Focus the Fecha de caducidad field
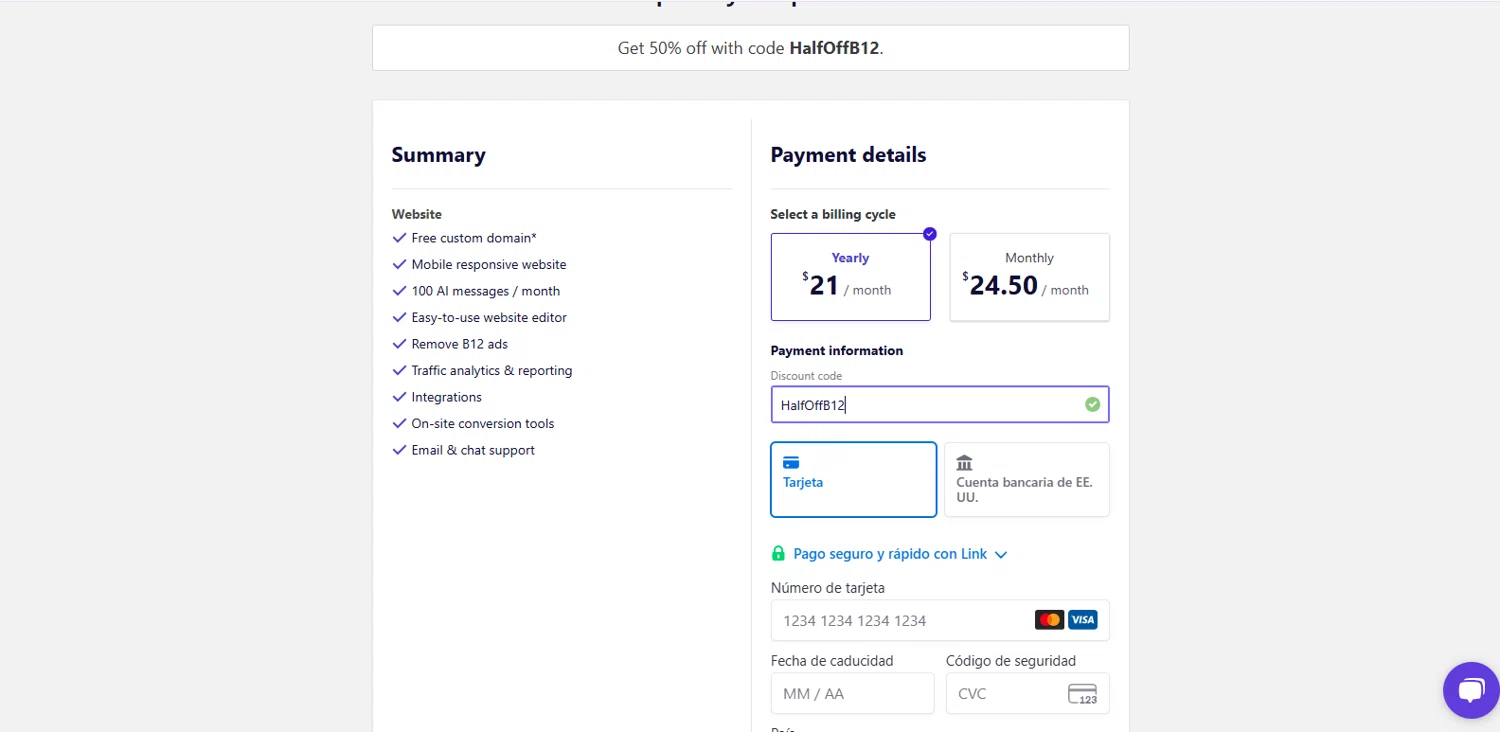The height and width of the screenshot is (732, 1500). point(853,693)
